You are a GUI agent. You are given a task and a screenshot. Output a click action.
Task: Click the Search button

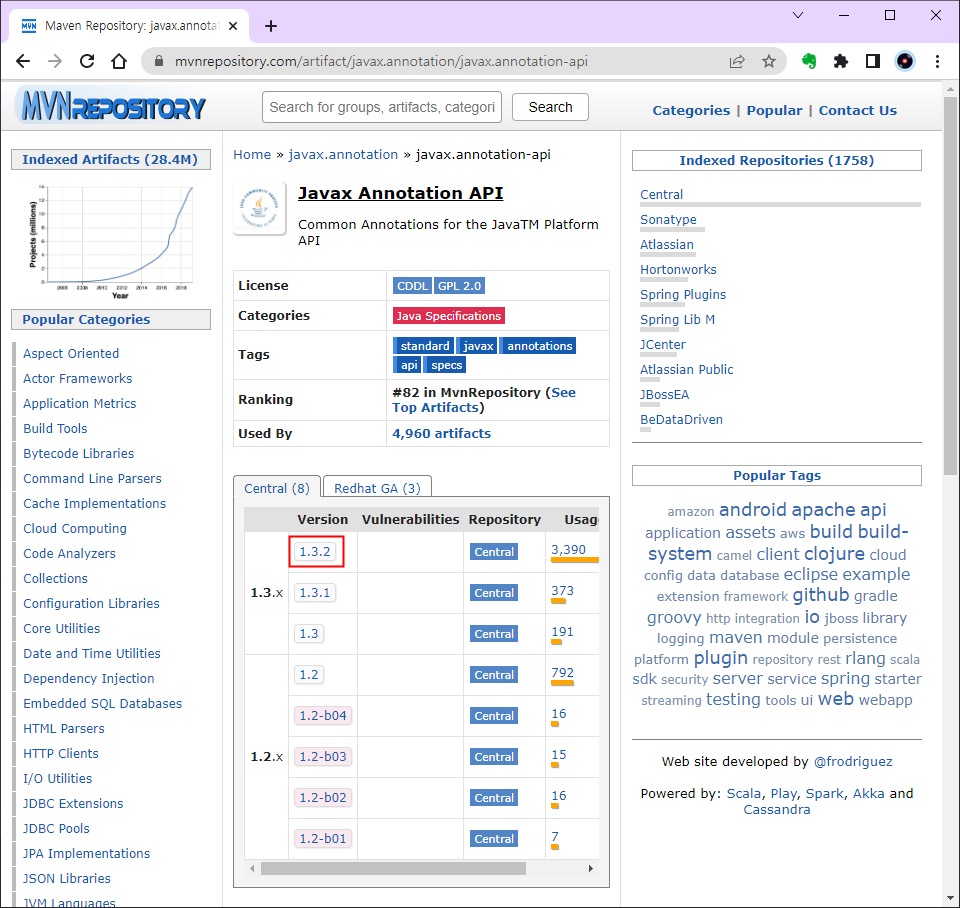point(550,107)
